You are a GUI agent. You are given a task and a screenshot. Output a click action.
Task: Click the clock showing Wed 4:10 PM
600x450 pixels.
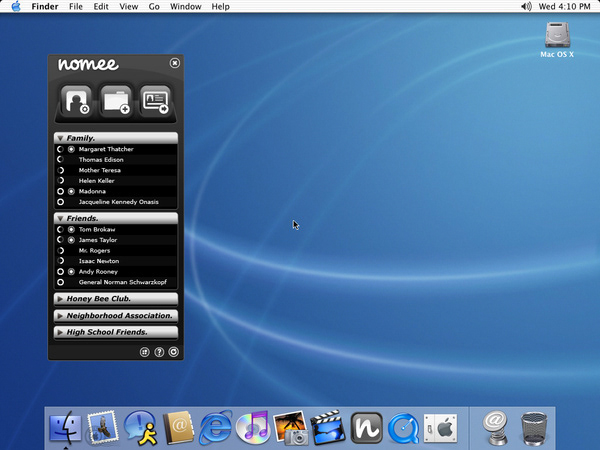pos(564,7)
